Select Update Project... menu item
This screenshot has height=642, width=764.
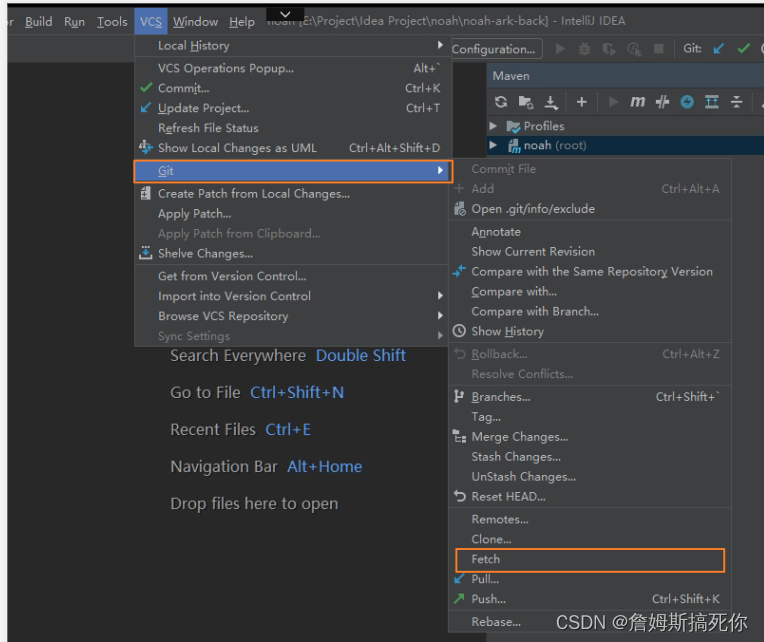(292, 108)
